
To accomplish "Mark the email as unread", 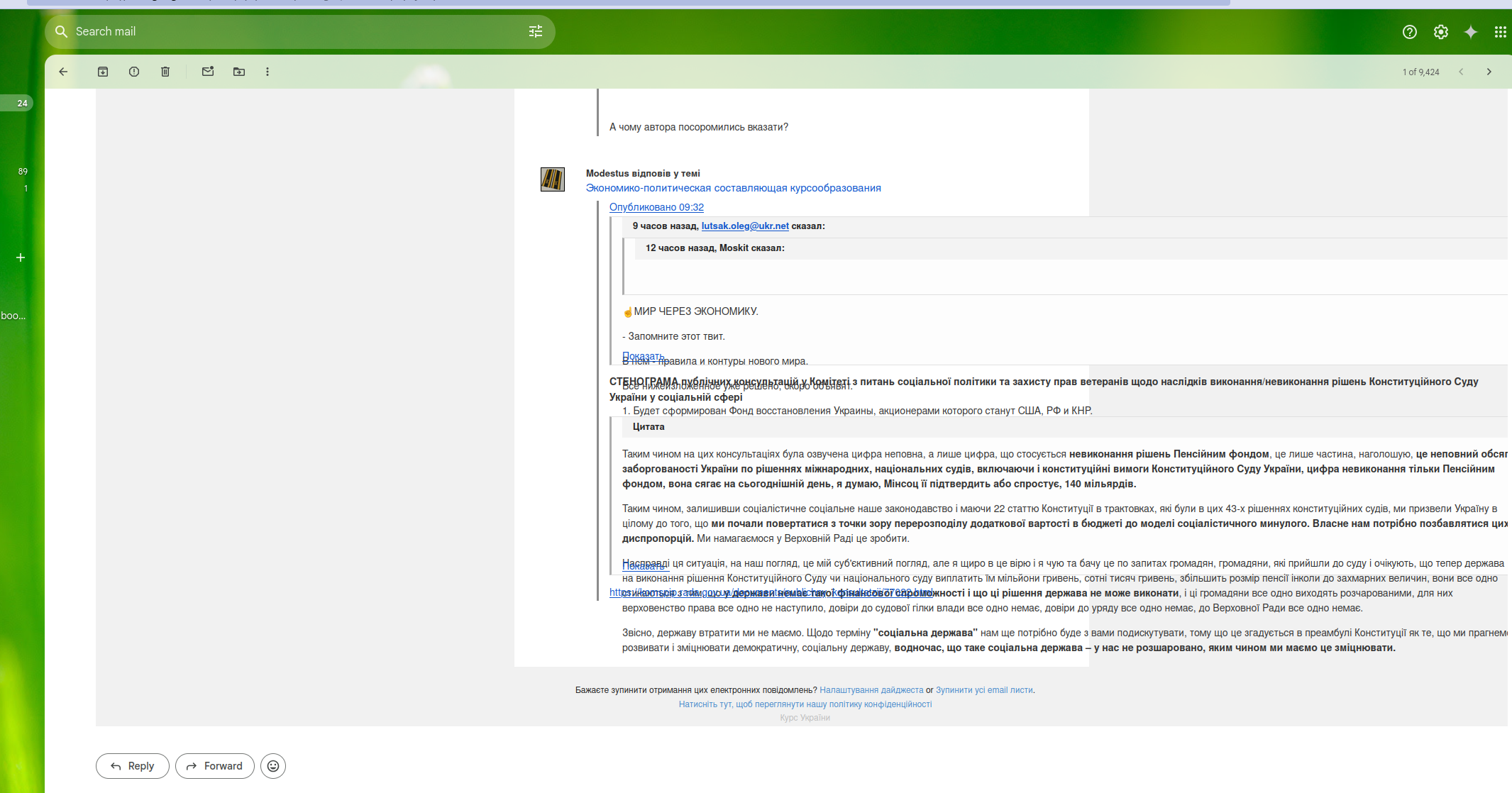I will click(208, 72).
